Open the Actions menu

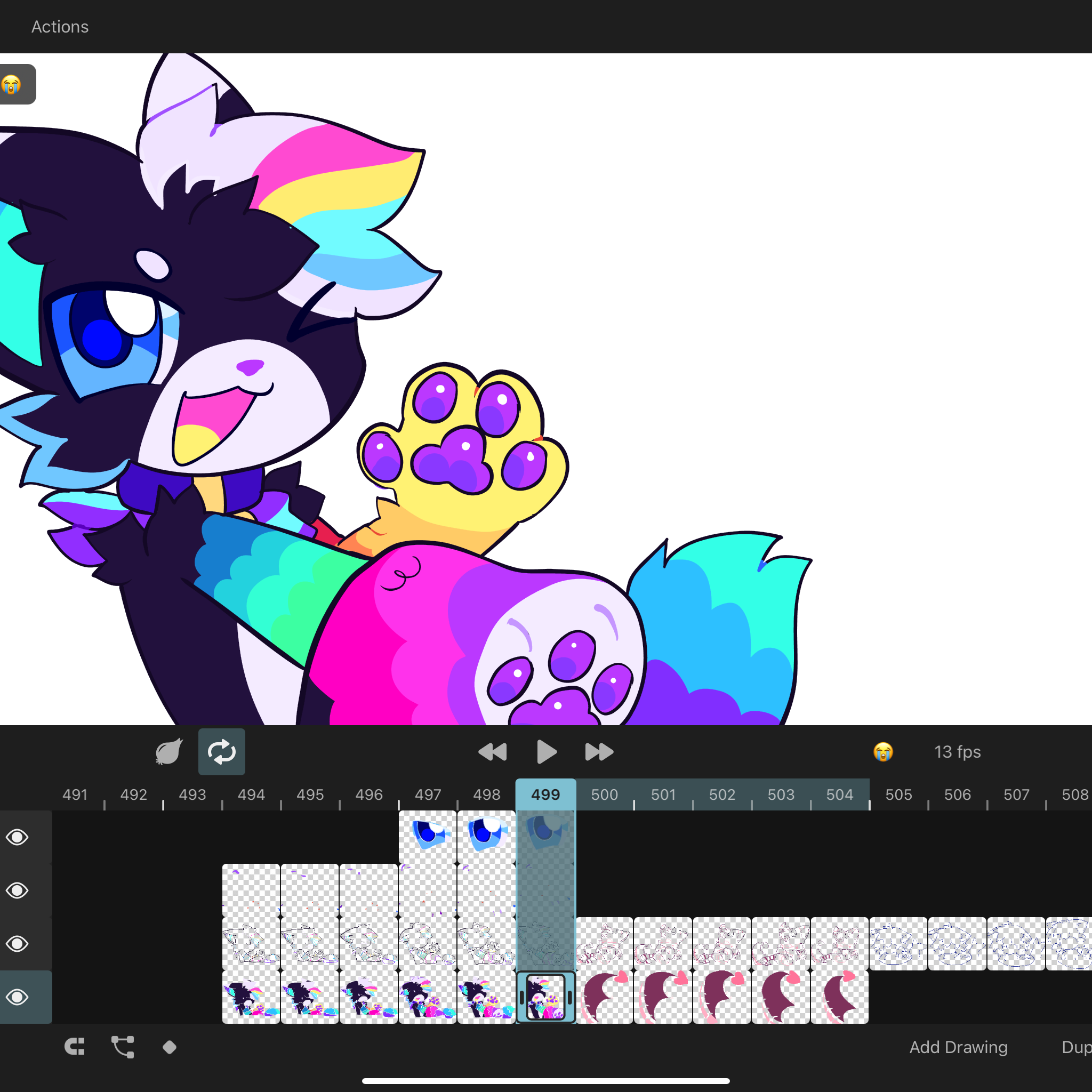60,27
